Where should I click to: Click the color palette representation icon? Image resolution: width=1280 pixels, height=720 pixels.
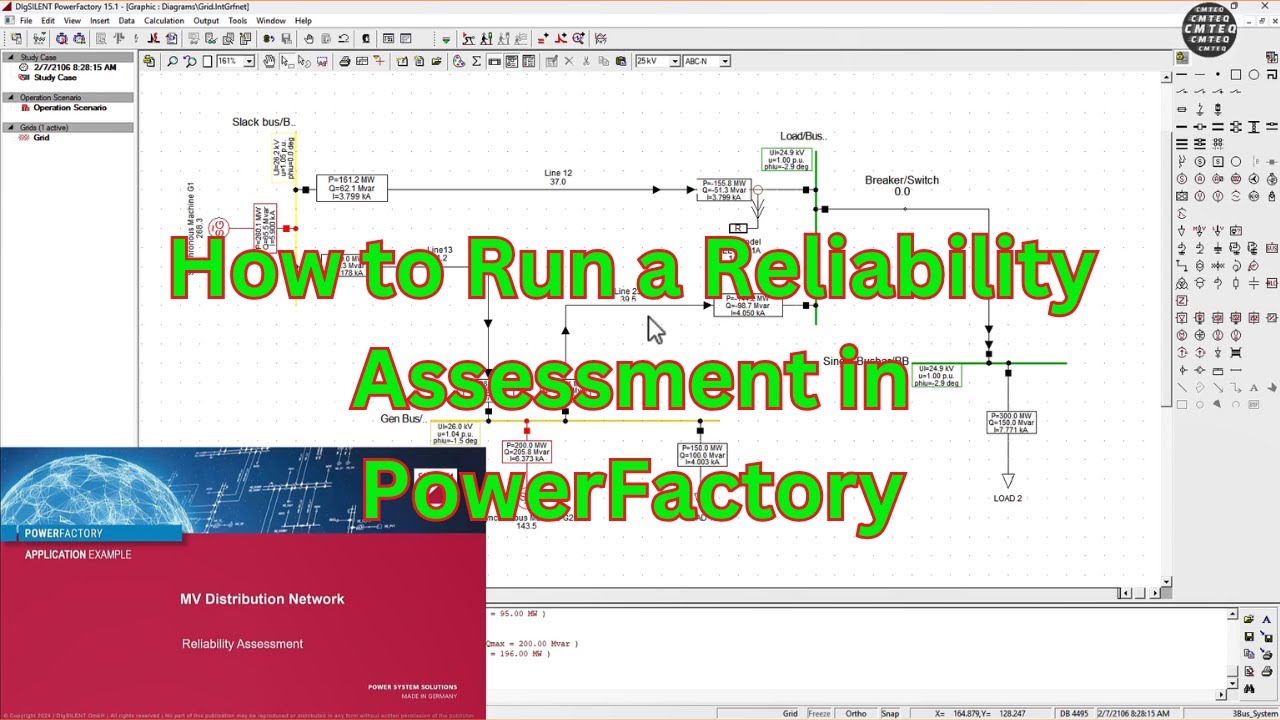click(x=458, y=61)
